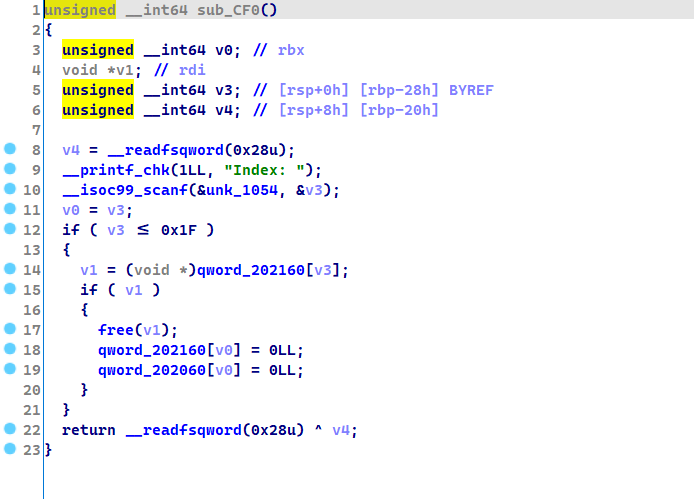Click highlighted unsigned keyword on line 3
The image size is (694, 499).
[x=98, y=50]
